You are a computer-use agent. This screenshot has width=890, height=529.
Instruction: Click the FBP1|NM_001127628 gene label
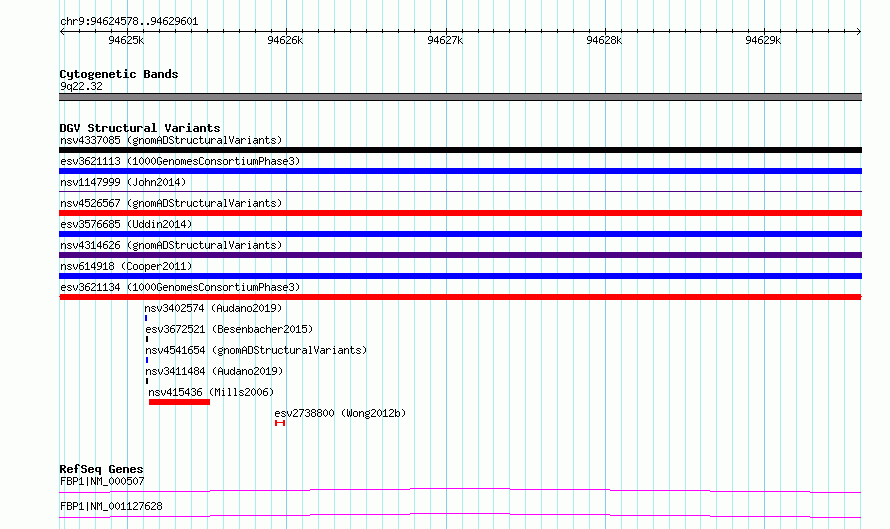point(111,506)
